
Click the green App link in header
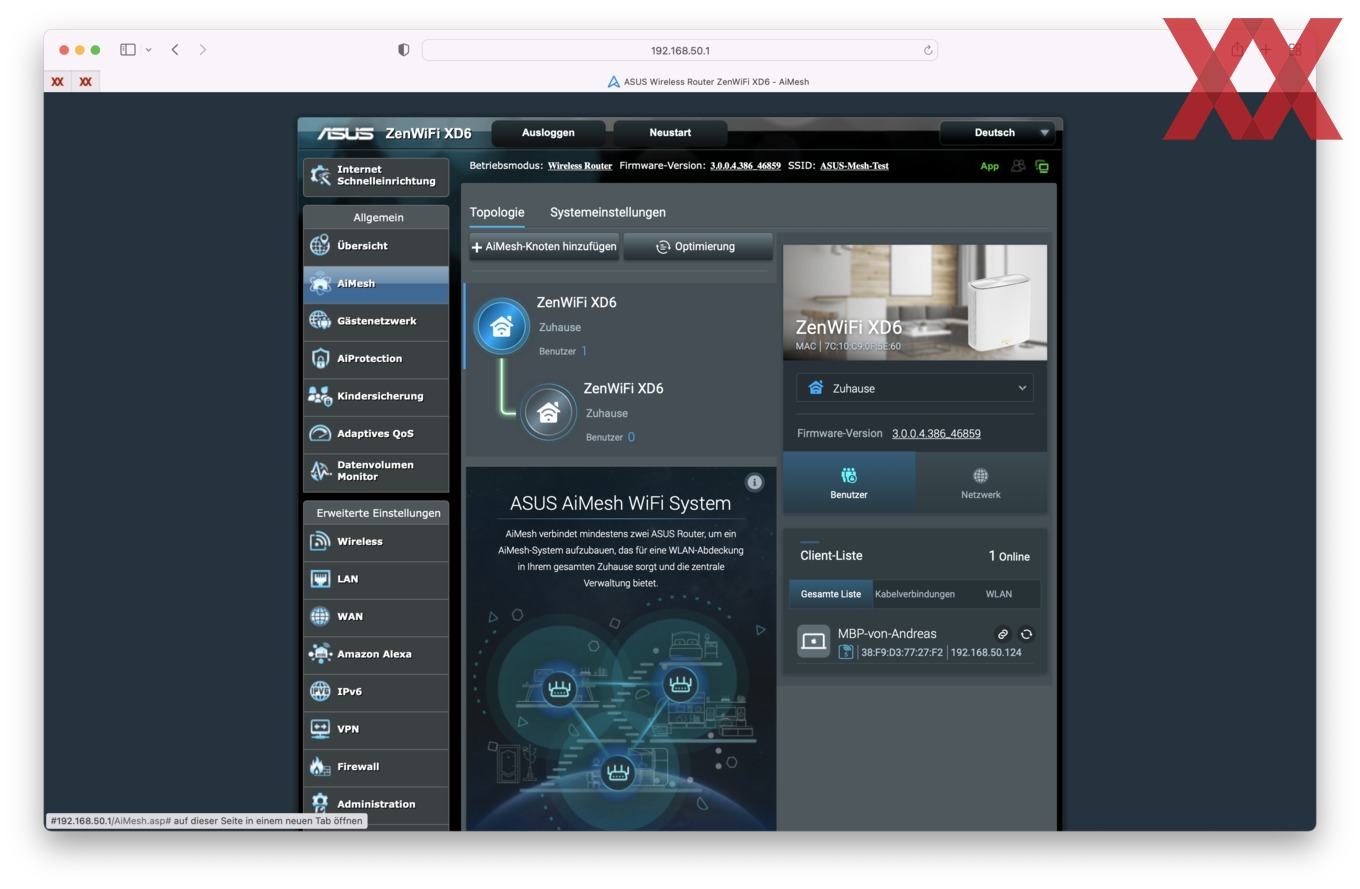pyautogui.click(x=989, y=166)
